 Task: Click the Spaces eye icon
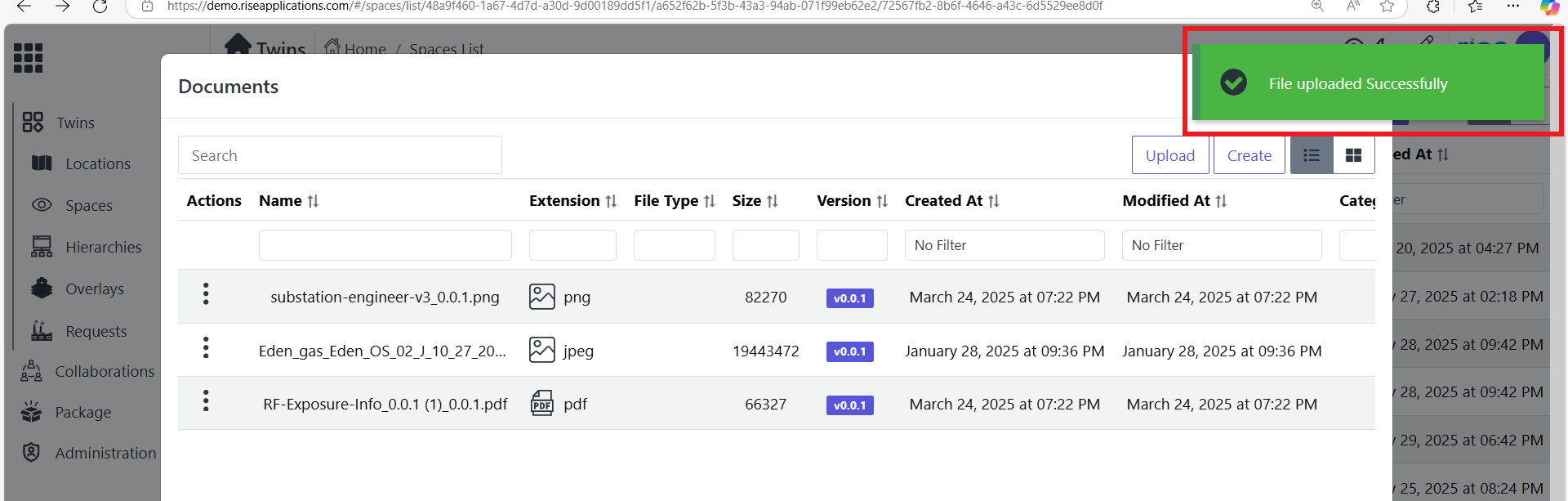click(42, 204)
